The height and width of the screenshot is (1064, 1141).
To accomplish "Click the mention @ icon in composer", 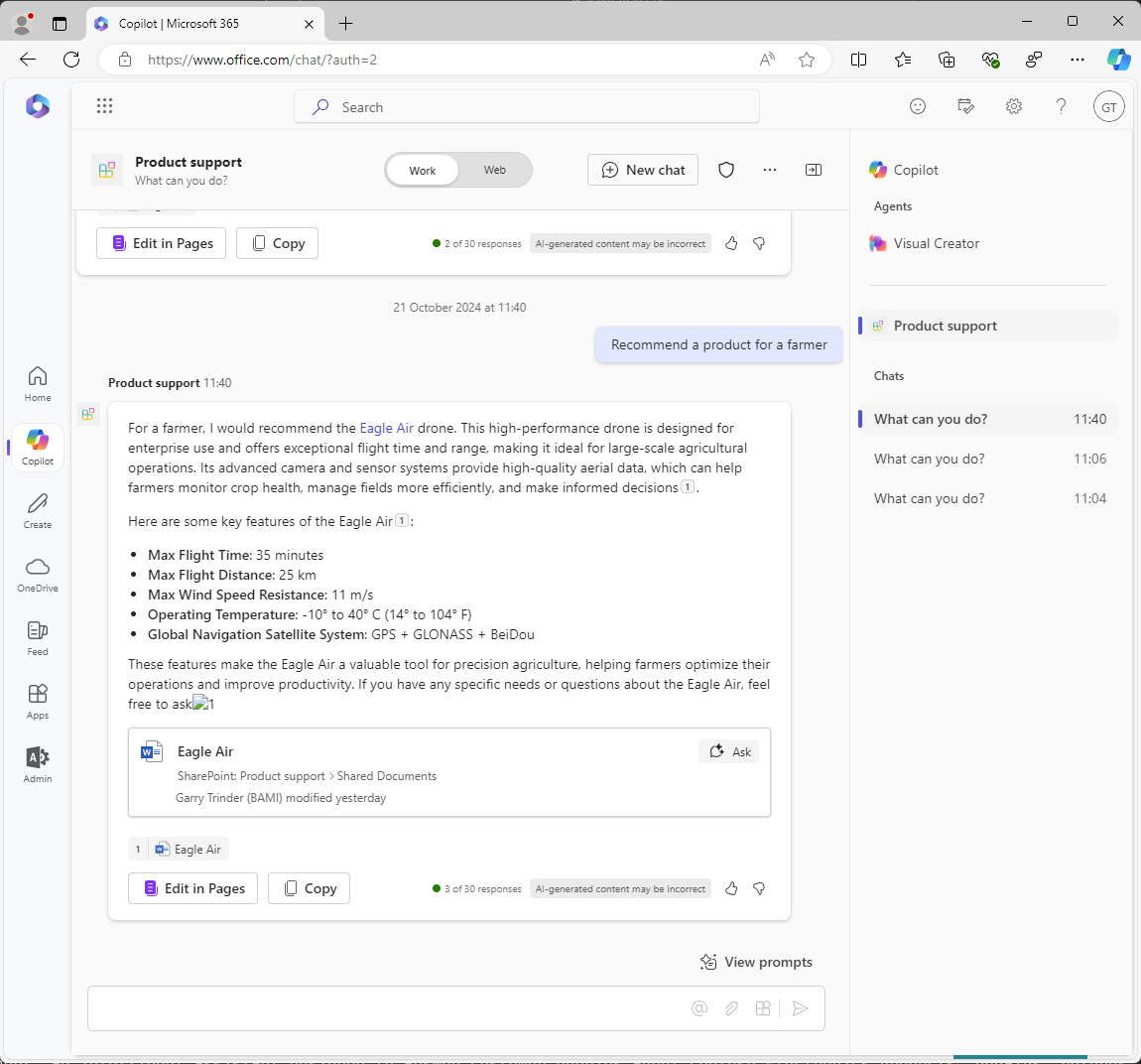I will click(699, 1008).
